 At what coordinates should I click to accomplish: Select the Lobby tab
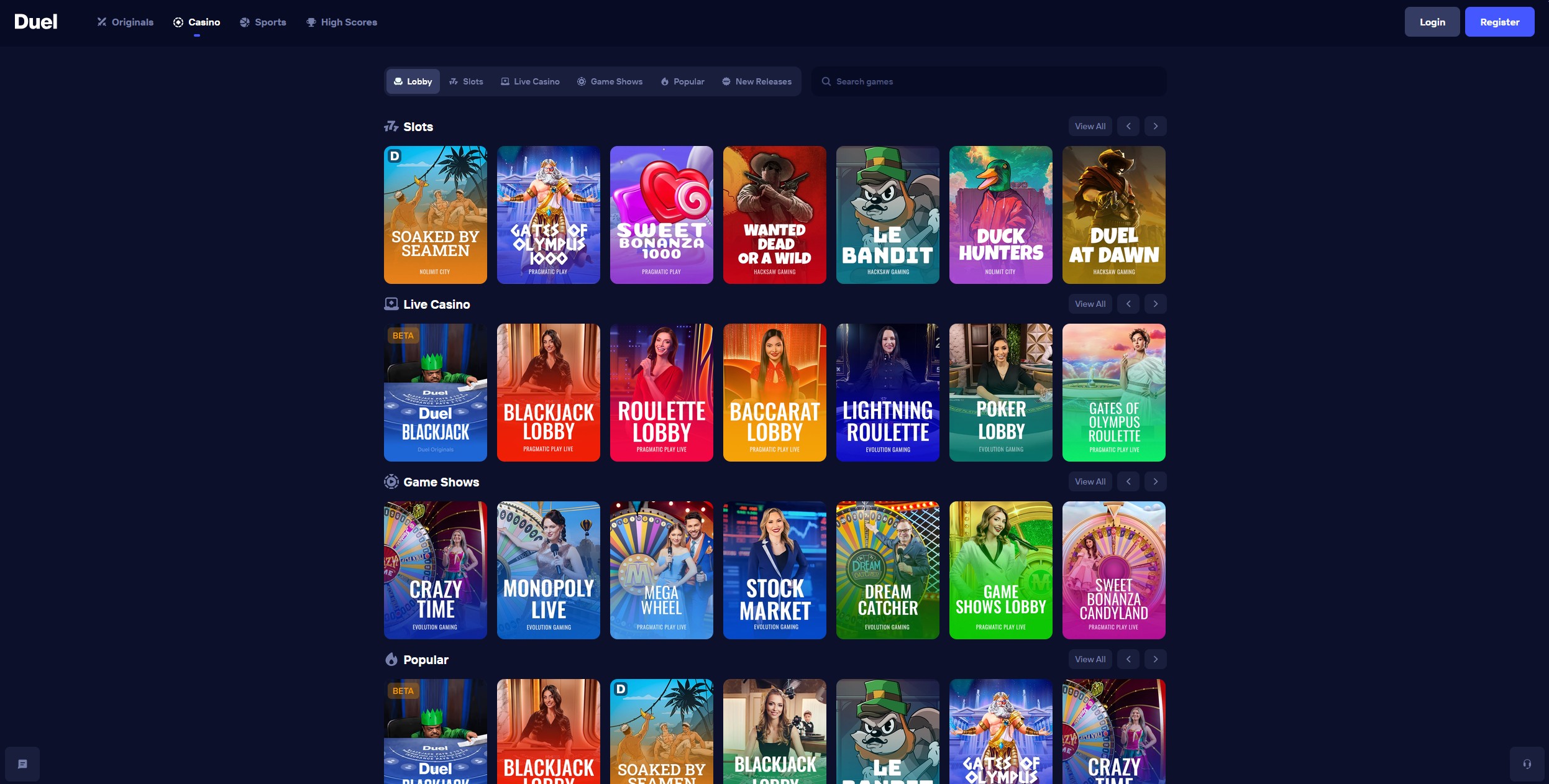(413, 81)
